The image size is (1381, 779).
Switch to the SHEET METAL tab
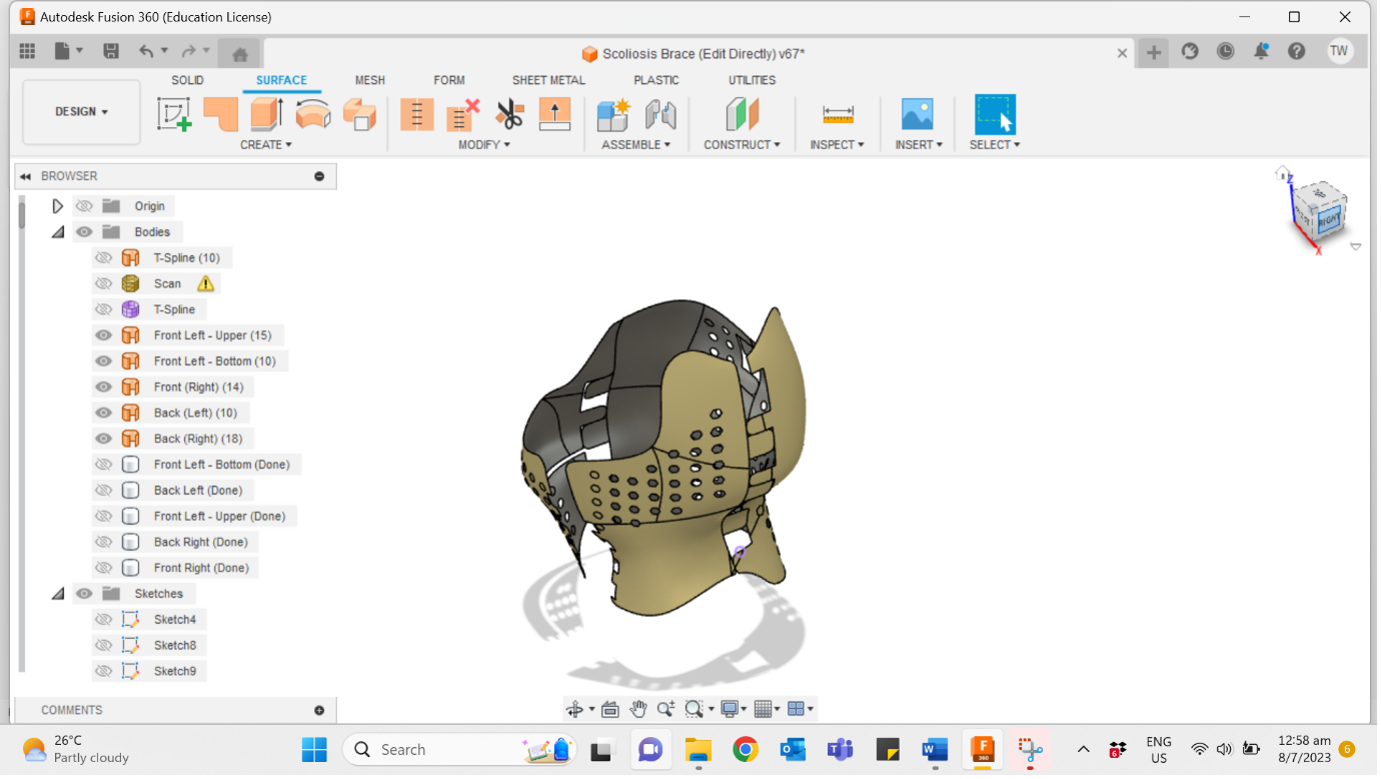[549, 80]
